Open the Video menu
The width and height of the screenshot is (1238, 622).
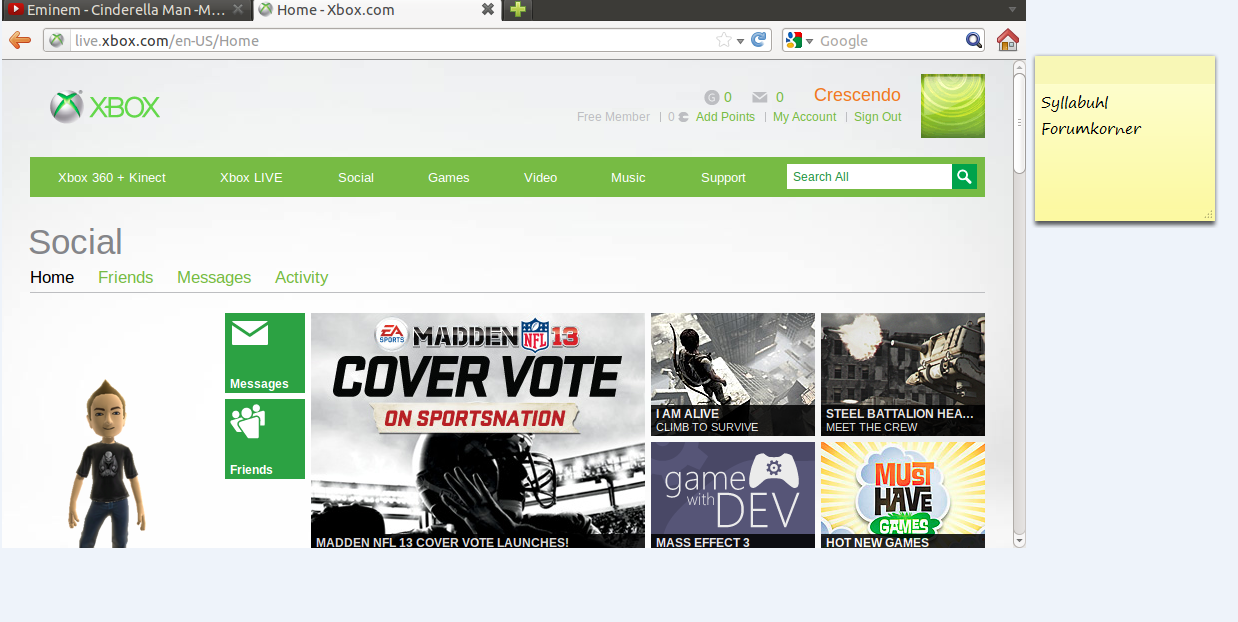click(x=541, y=177)
